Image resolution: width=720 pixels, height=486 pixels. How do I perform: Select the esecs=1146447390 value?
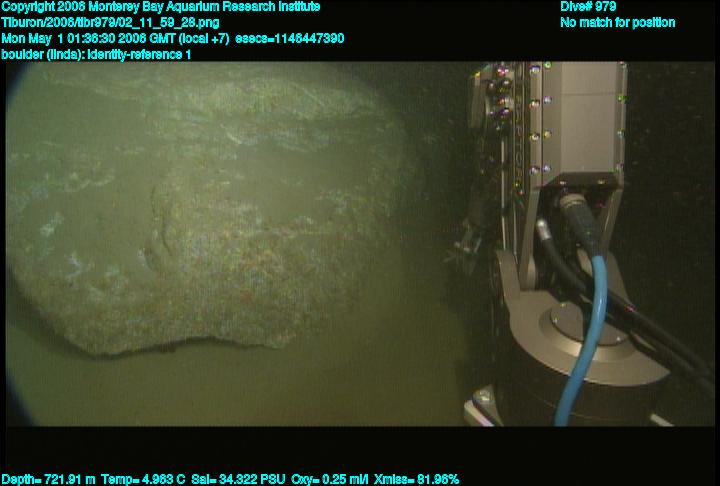(289, 38)
